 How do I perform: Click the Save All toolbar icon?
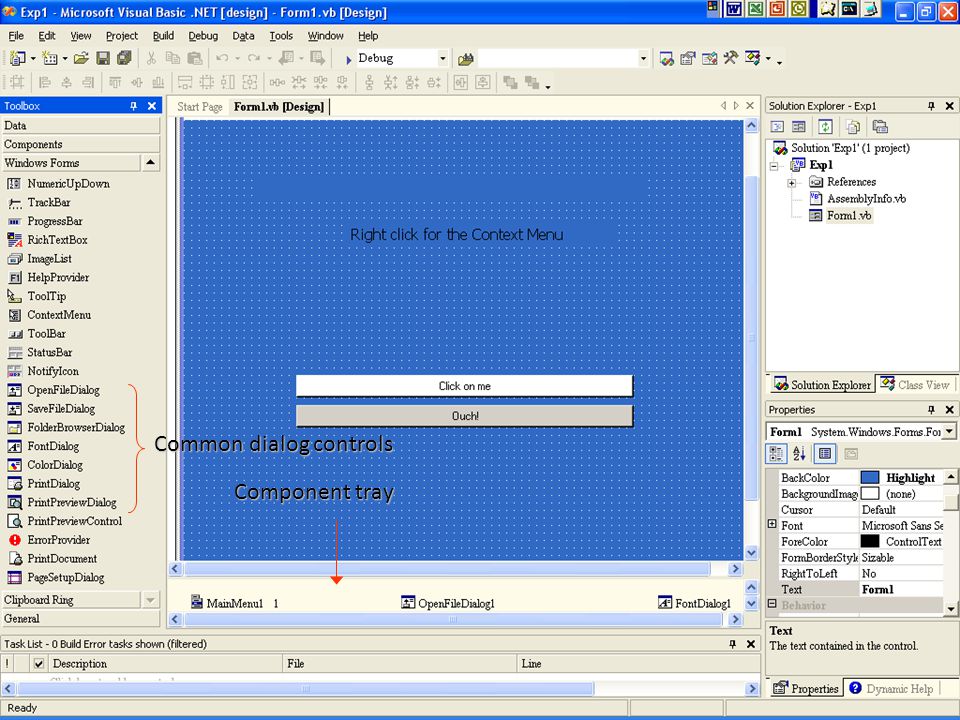(x=124, y=58)
